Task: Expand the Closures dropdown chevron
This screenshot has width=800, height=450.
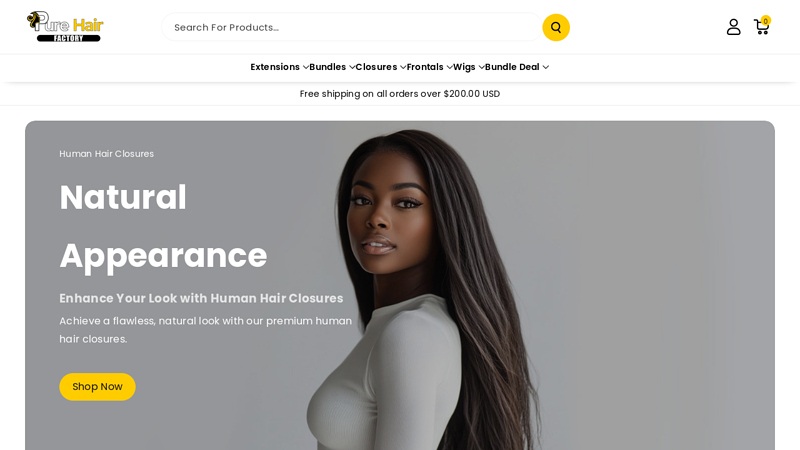Action: tap(403, 67)
